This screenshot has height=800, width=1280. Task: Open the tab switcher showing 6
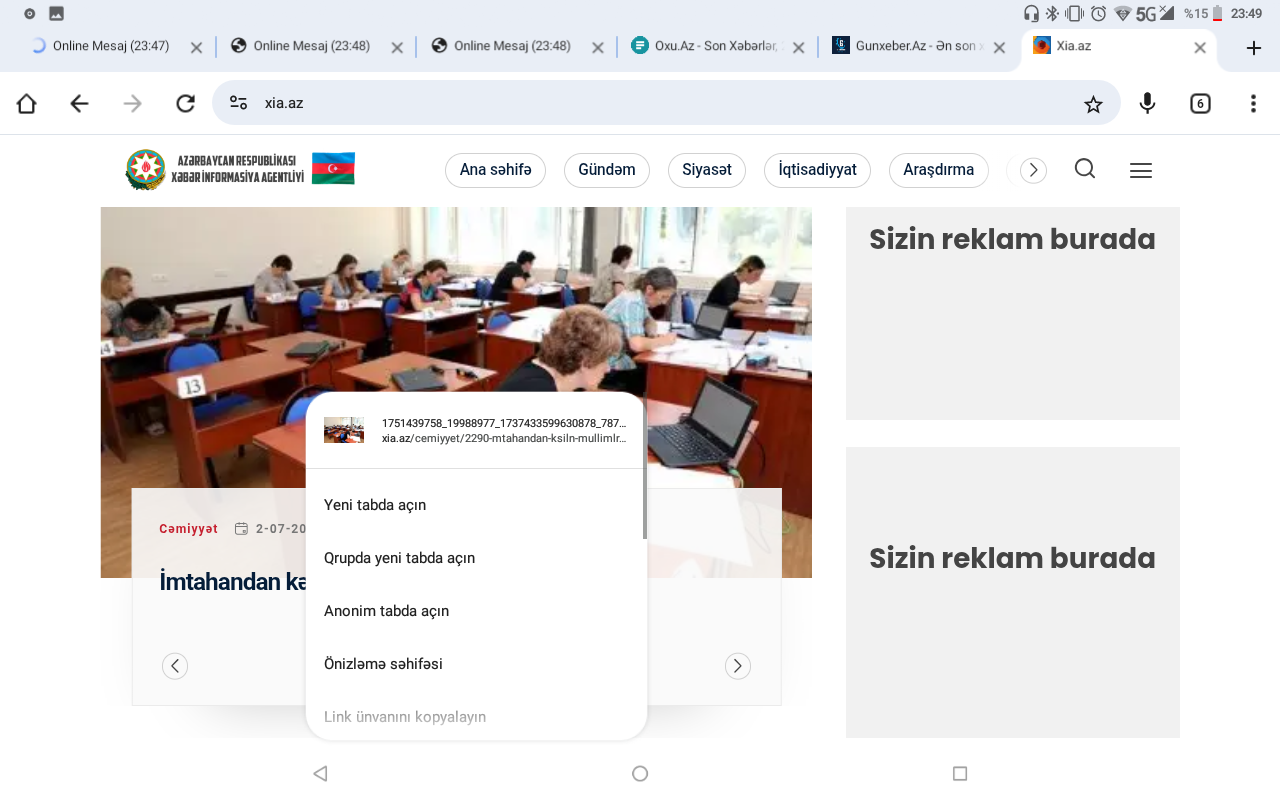click(1200, 103)
